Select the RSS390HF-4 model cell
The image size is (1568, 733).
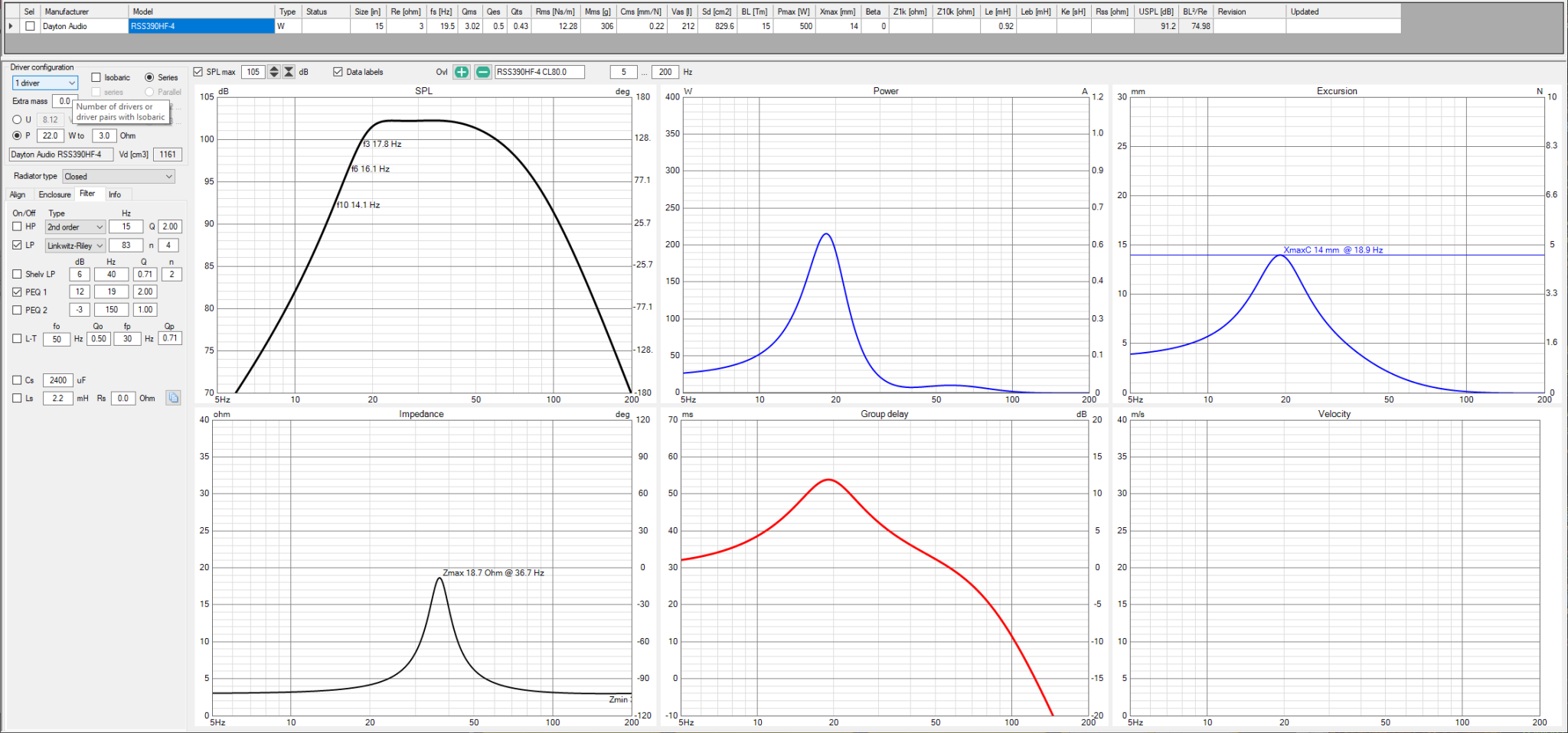click(x=202, y=26)
